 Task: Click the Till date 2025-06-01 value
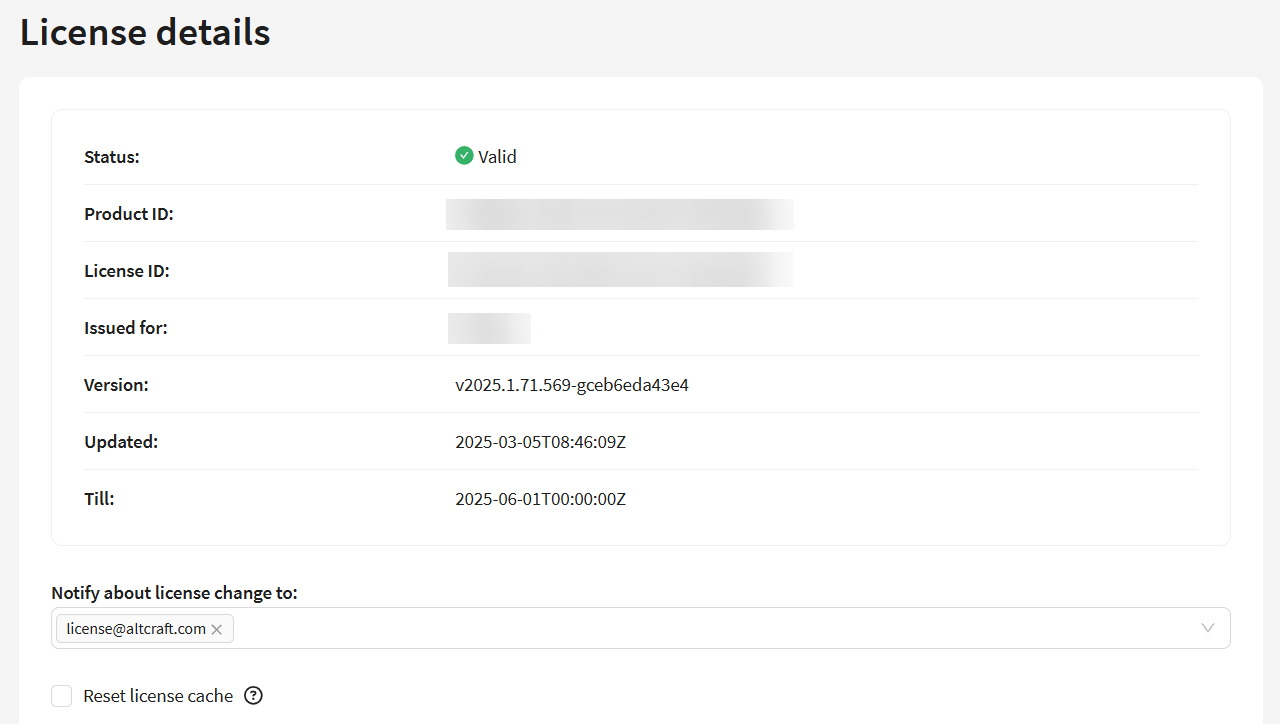click(540, 499)
